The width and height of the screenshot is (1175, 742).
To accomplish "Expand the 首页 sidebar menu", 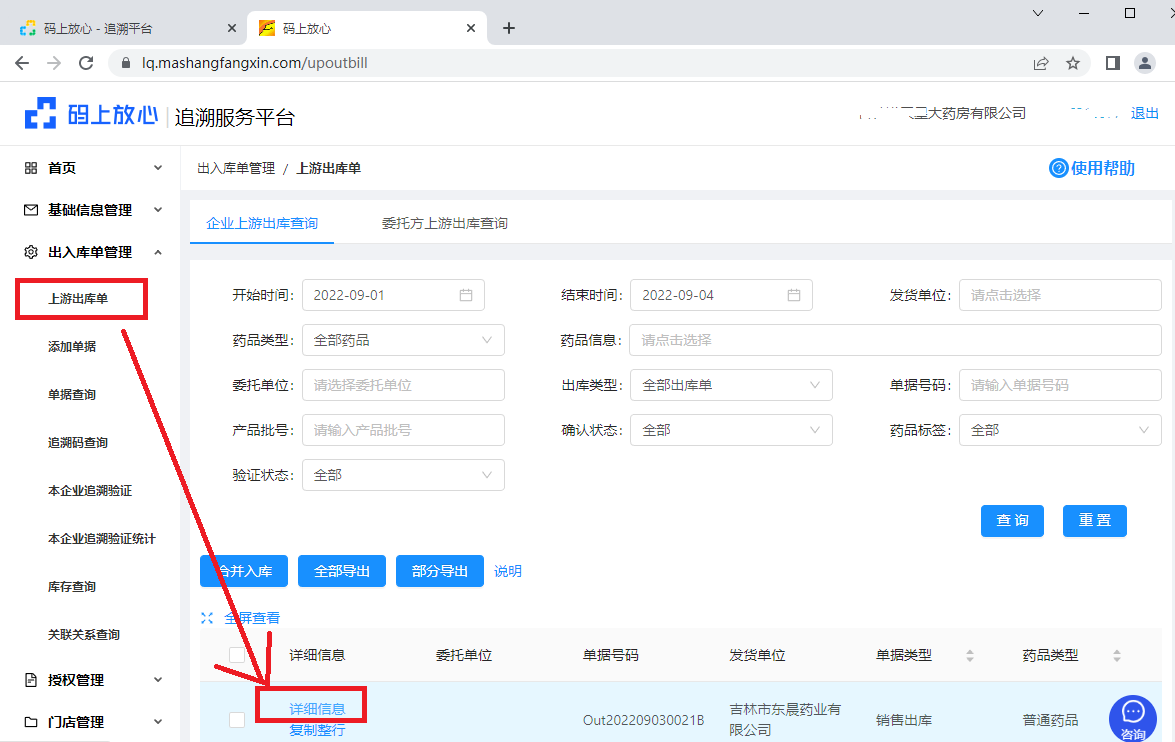I will point(158,168).
